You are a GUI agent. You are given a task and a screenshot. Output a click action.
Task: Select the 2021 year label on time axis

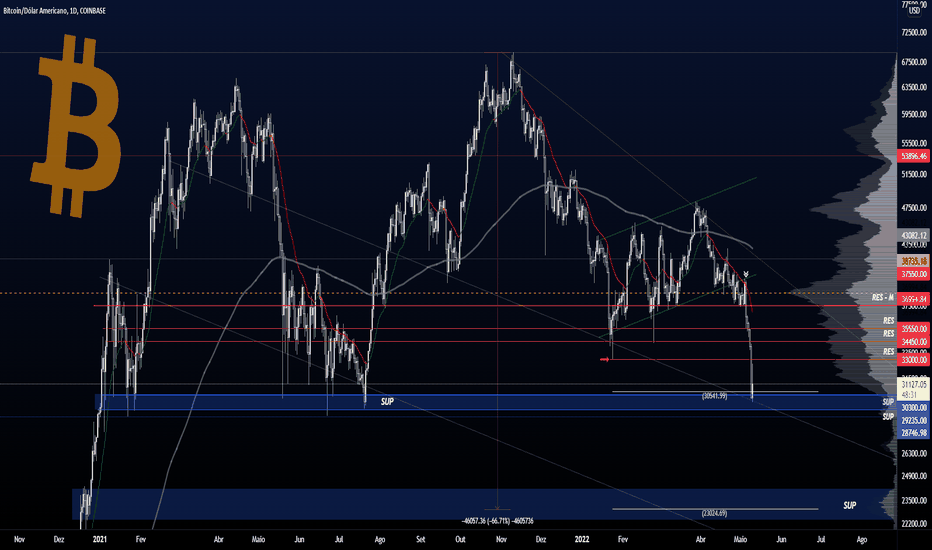click(x=100, y=539)
